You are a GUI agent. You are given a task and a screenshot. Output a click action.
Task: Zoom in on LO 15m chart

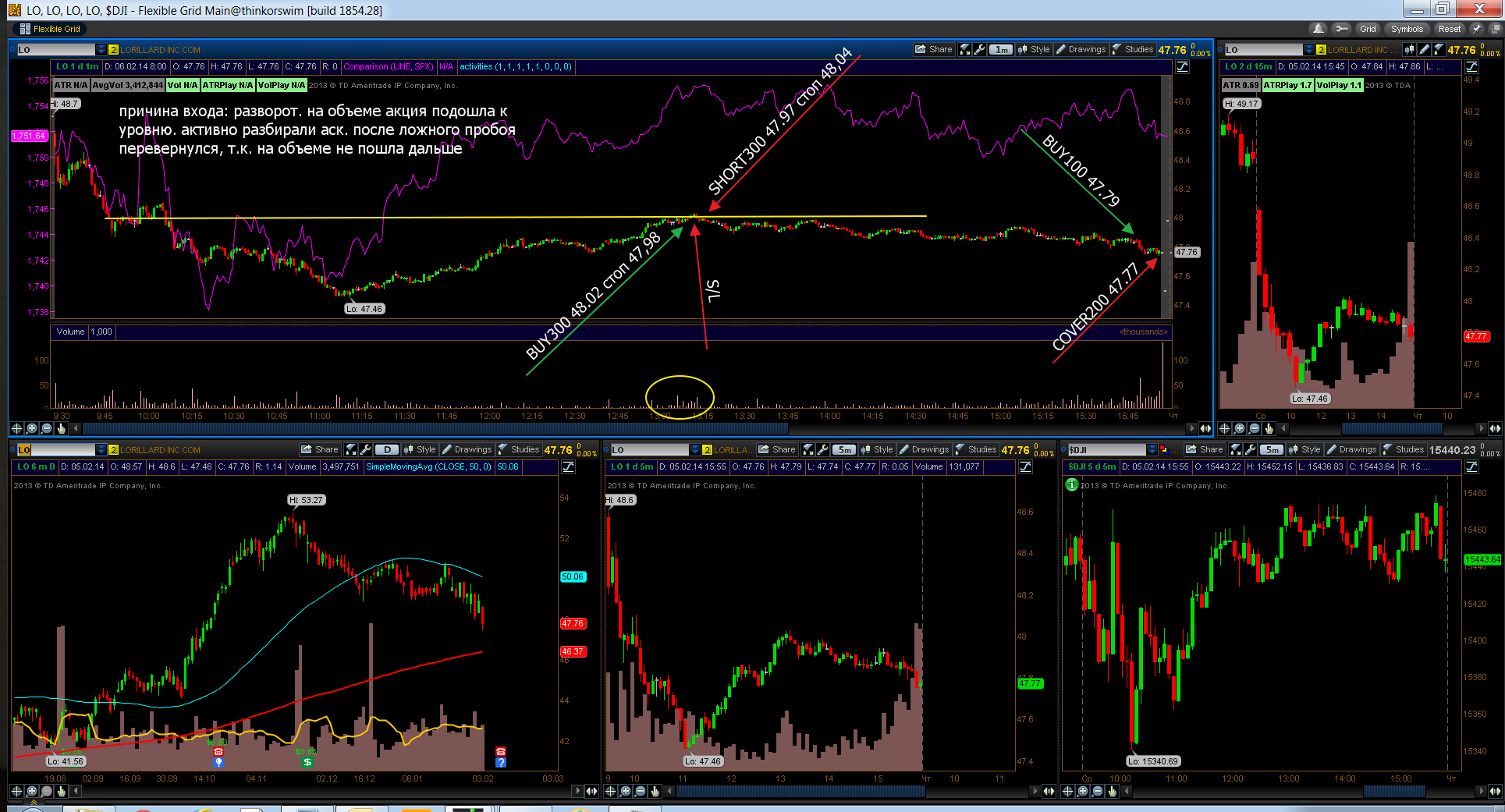pos(1239,428)
